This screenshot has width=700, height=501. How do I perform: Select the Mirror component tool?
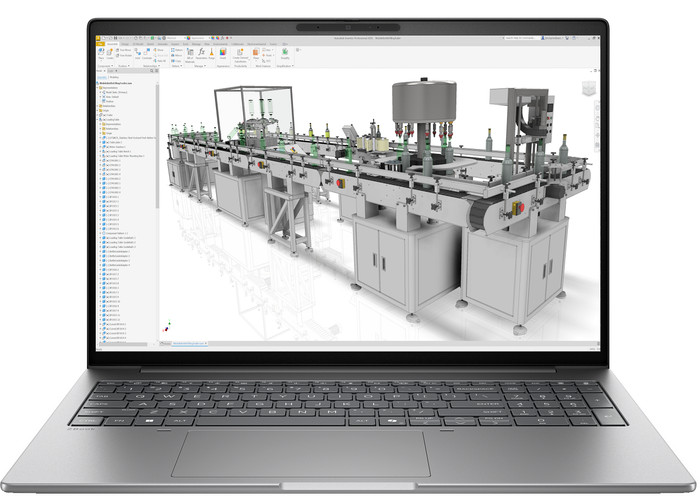[x=177, y=55]
